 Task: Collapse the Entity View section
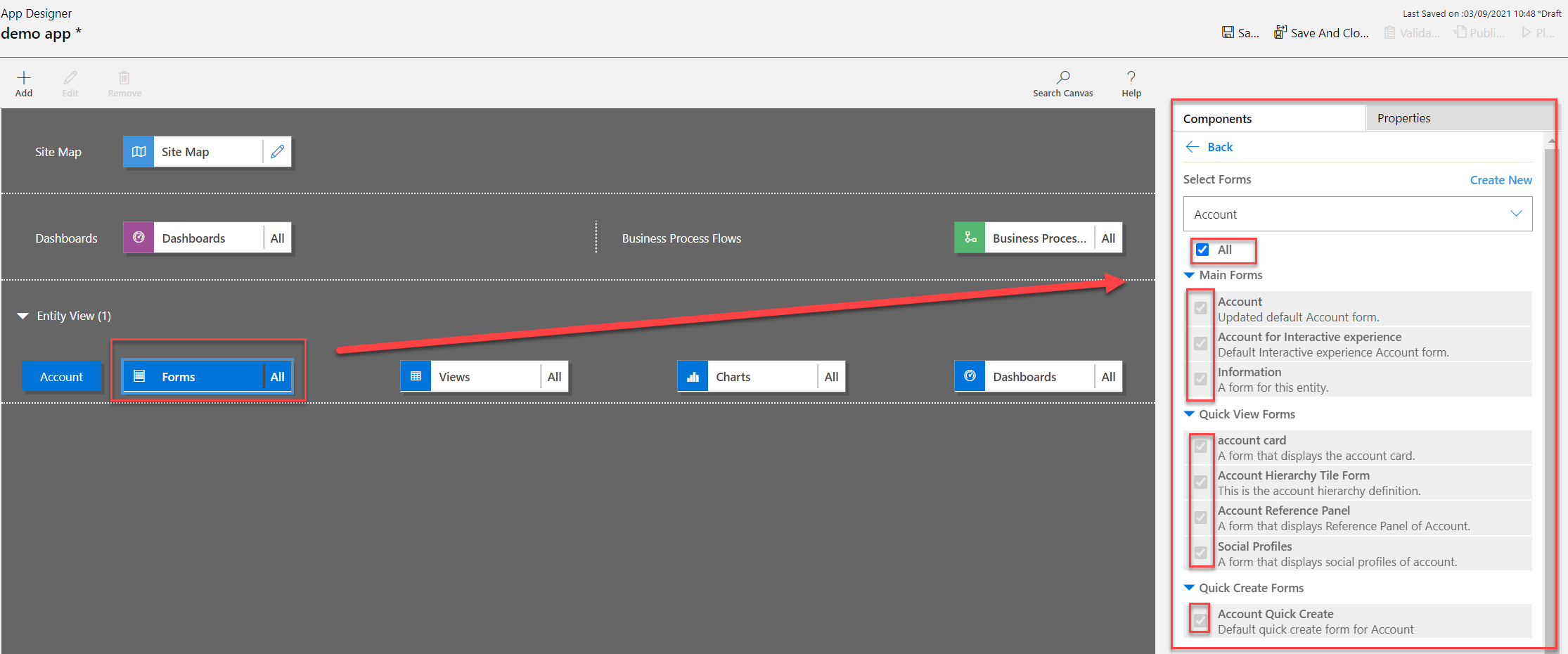23,315
